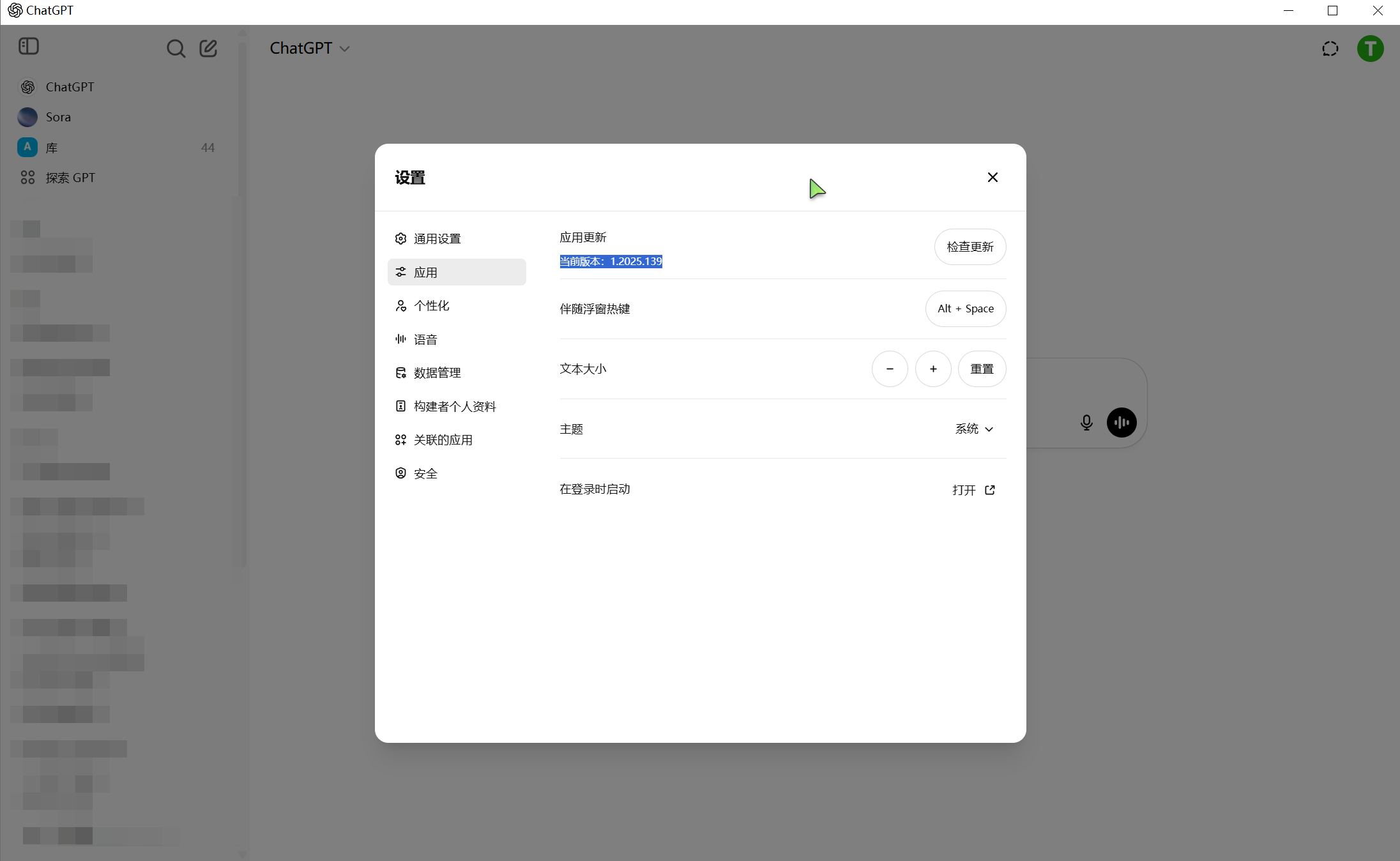Open the search chats magnifier icon

coord(176,49)
